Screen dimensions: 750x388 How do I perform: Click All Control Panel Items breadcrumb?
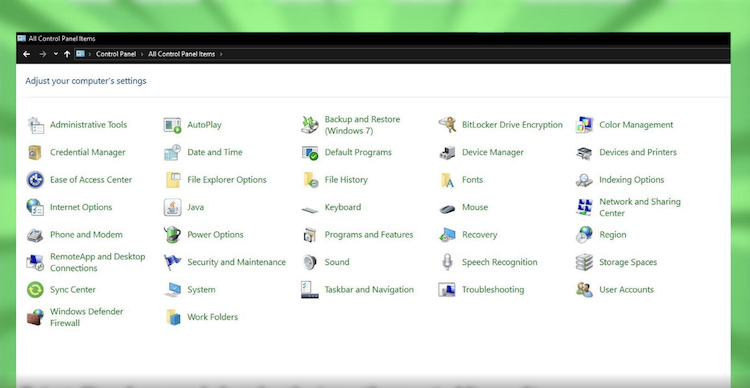(x=181, y=54)
